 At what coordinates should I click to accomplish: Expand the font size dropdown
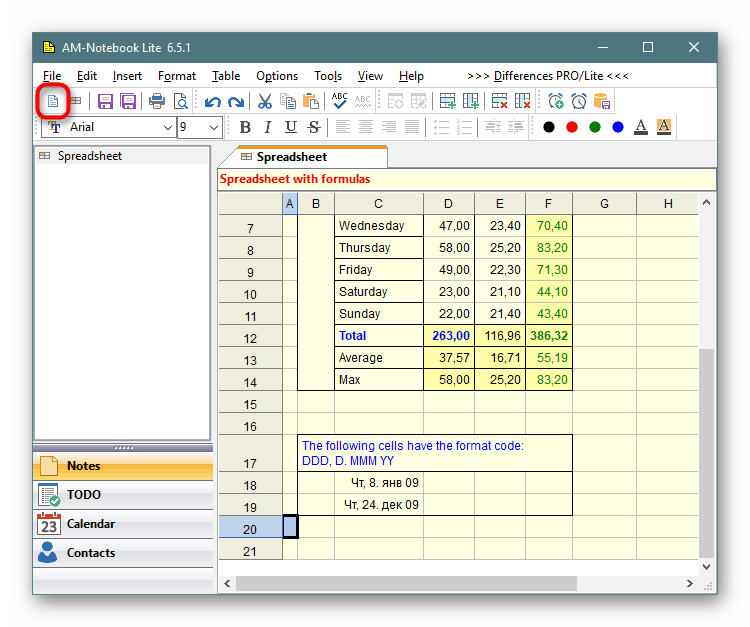[213, 127]
